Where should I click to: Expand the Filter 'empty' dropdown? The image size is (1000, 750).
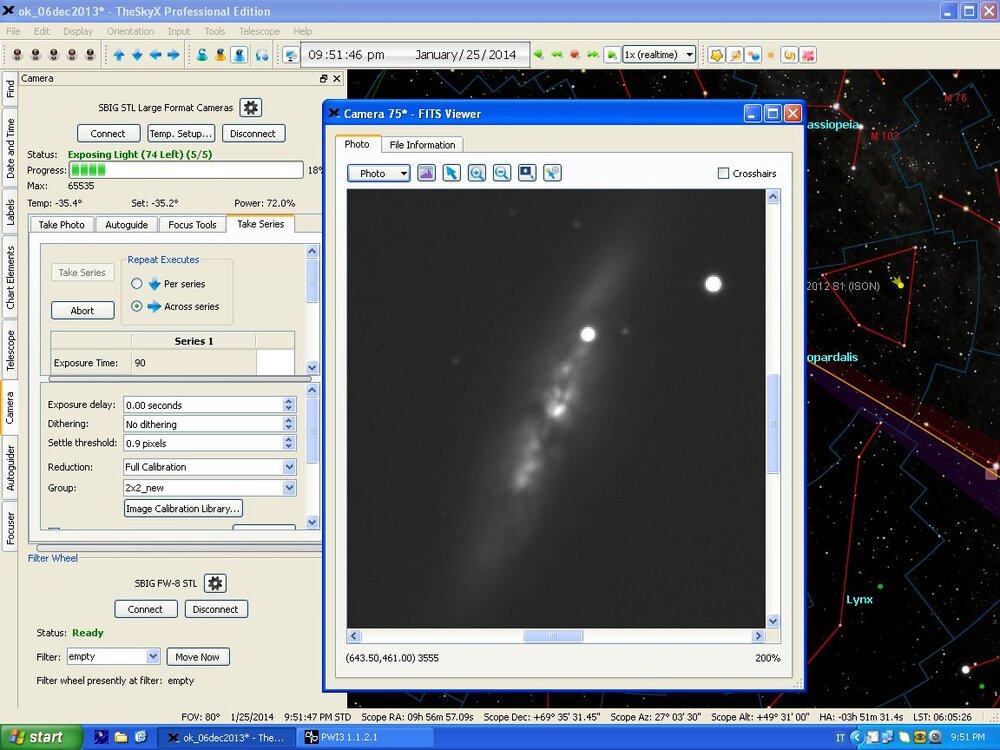tap(153, 657)
